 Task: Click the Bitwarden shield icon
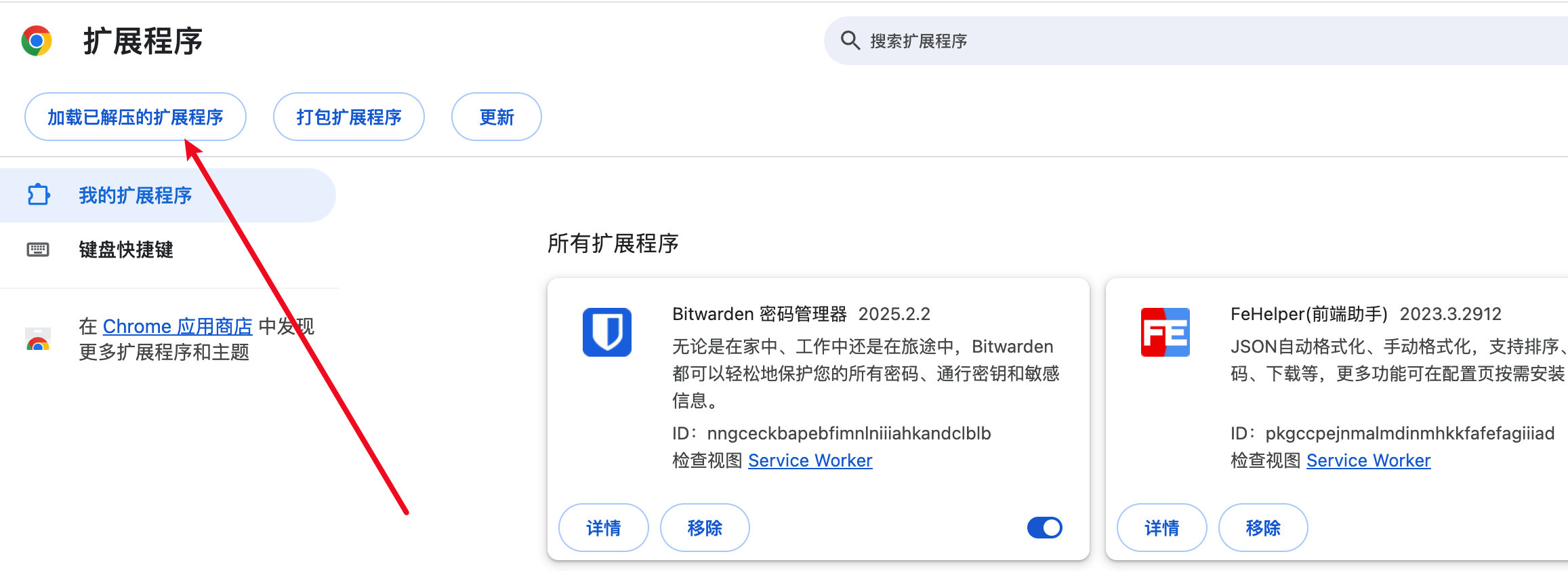pyautogui.click(x=606, y=332)
